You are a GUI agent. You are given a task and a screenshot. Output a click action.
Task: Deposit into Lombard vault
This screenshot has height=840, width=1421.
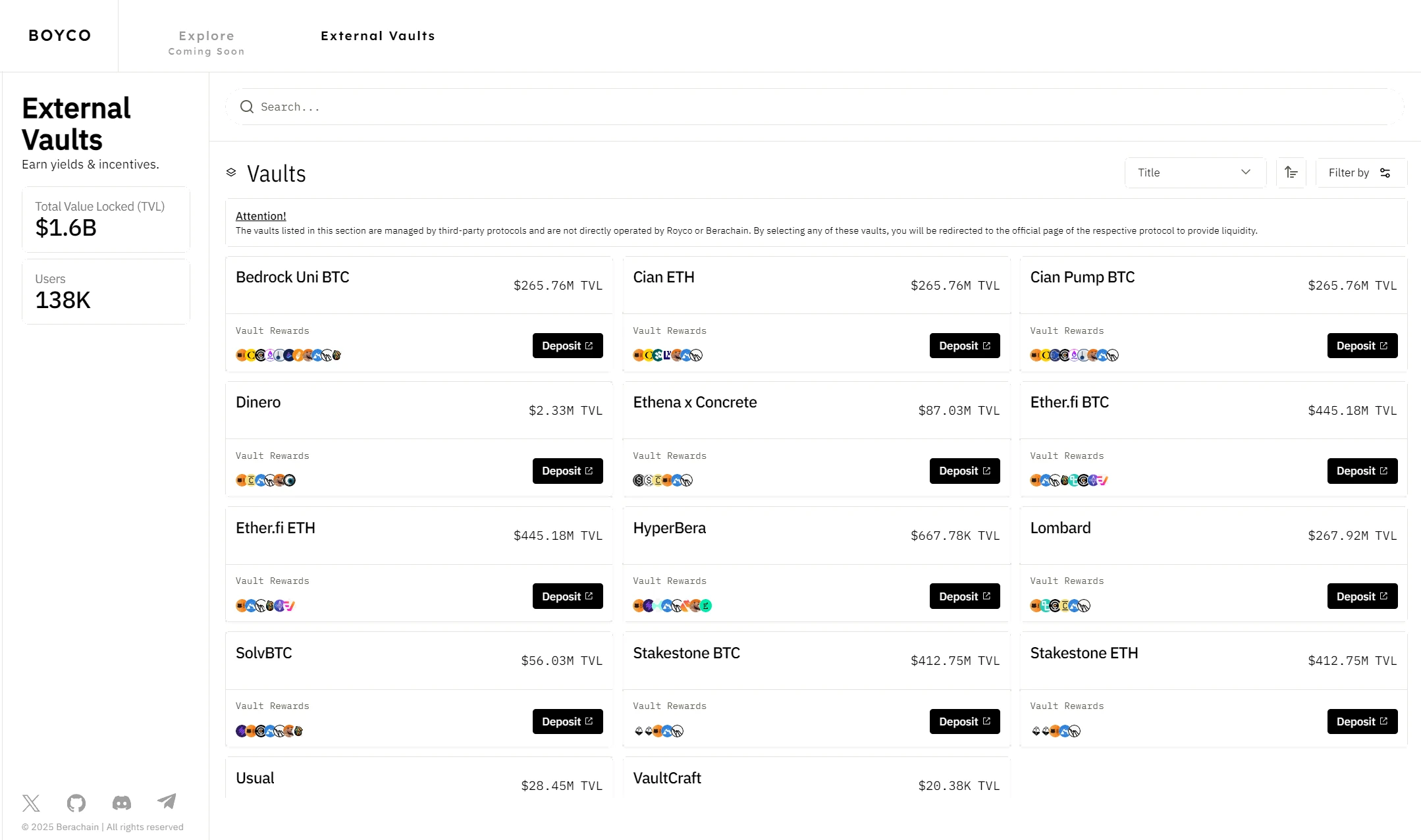click(1362, 596)
